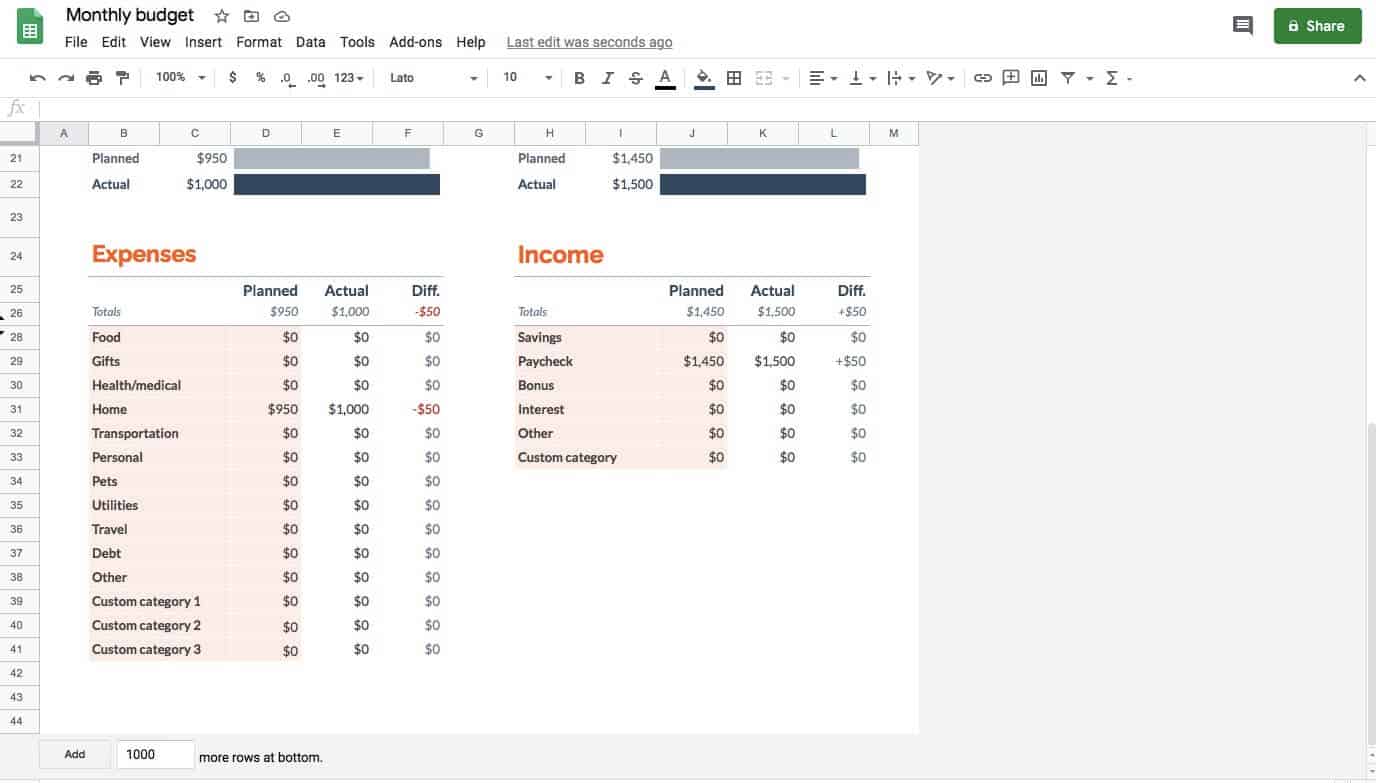The height and width of the screenshot is (783, 1376).
Task: Add a comment with the toolbar comment icon
Action: coord(1011,78)
